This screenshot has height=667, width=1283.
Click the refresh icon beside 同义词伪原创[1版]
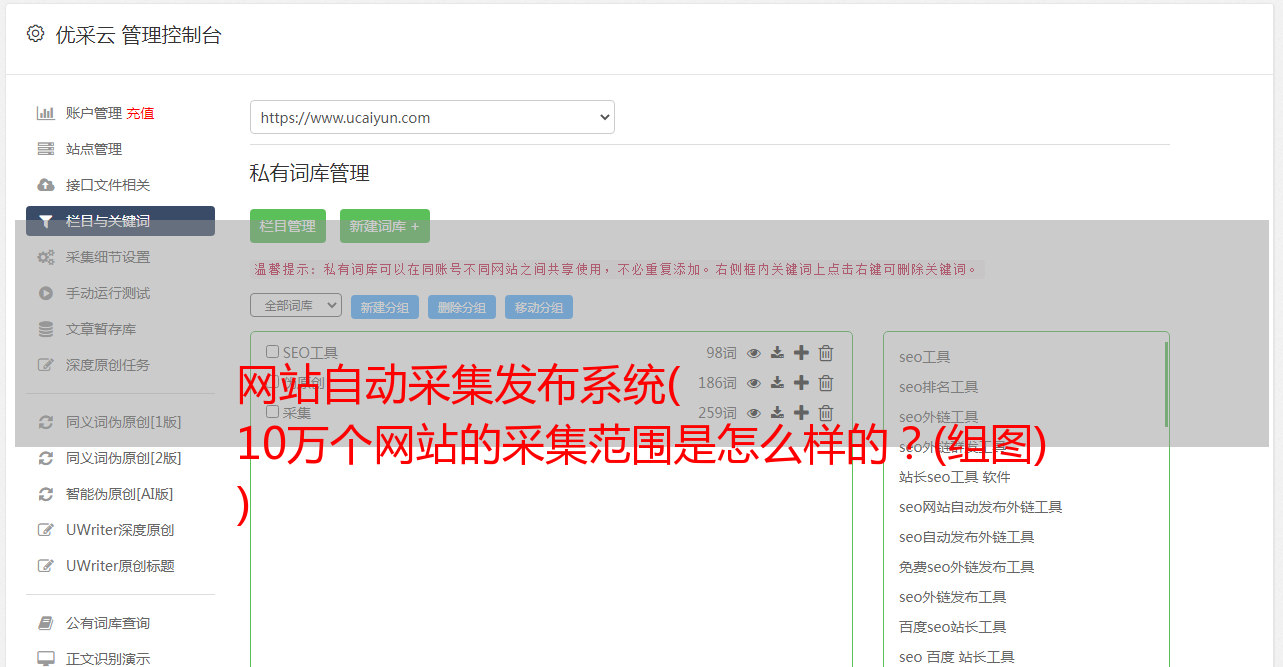point(46,422)
